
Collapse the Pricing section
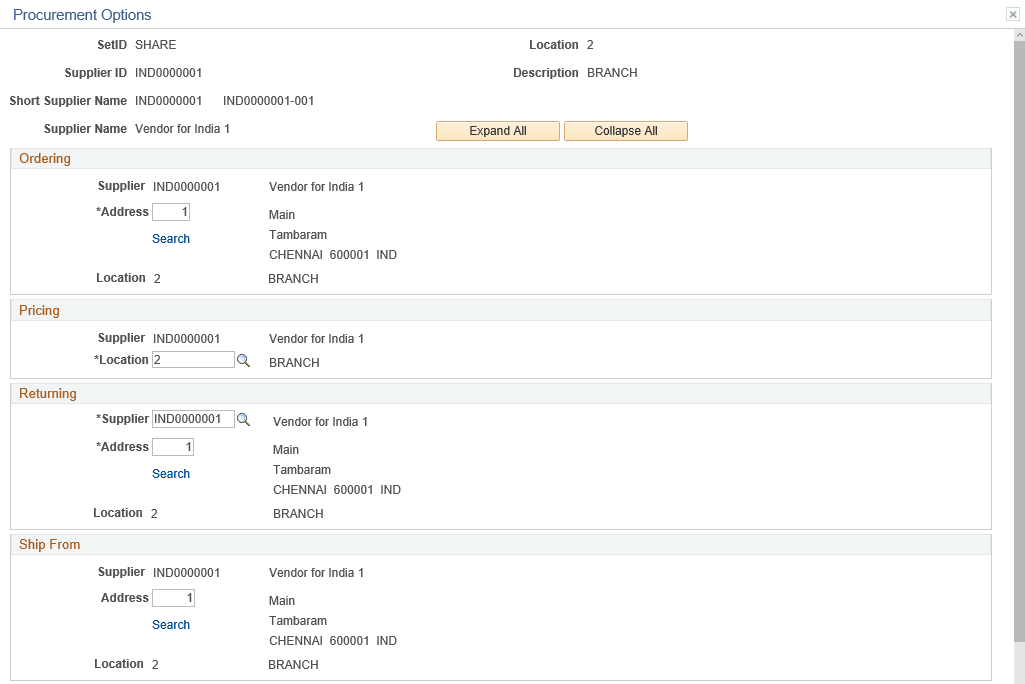coord(39,310)
